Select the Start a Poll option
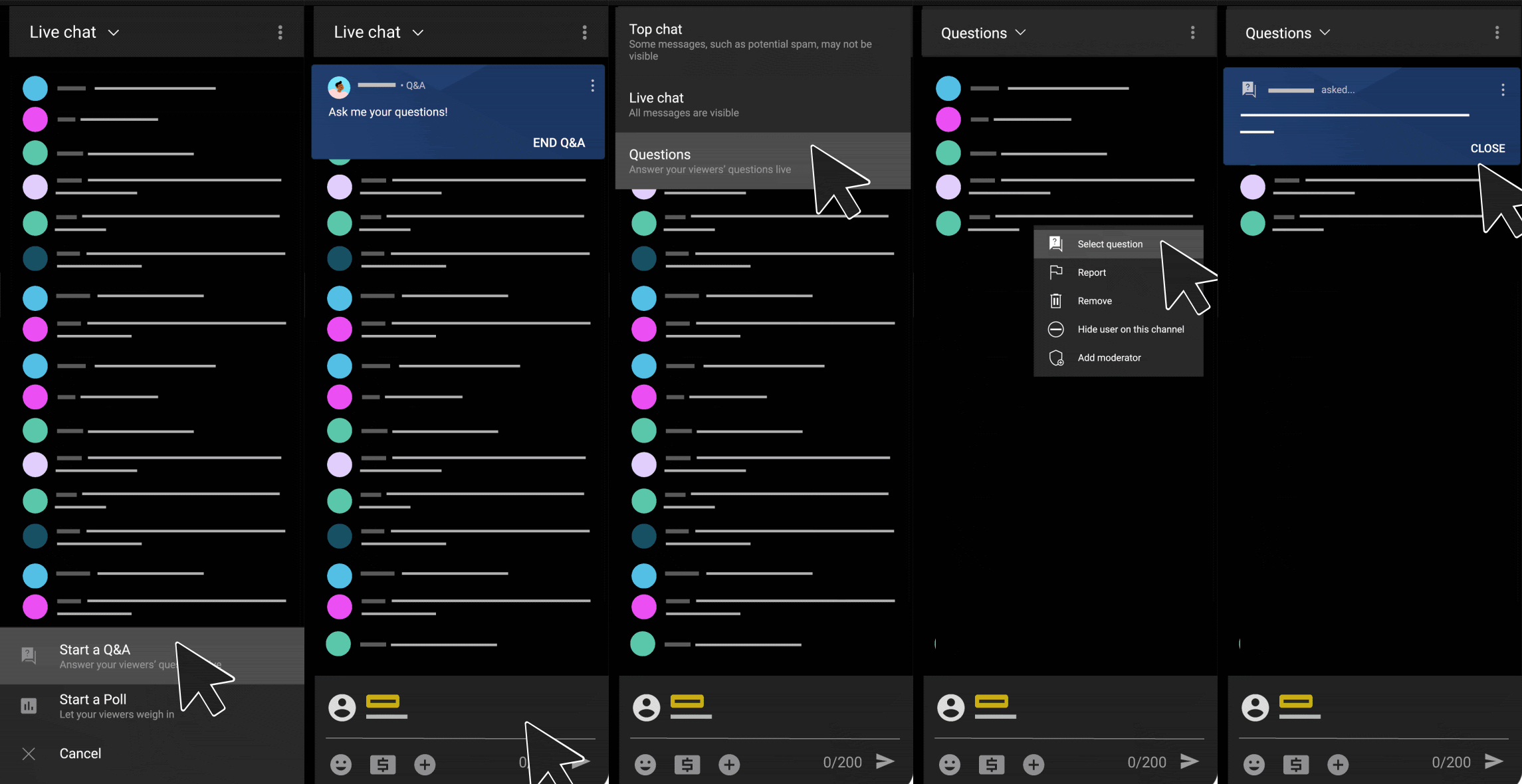 pos(152,706)
